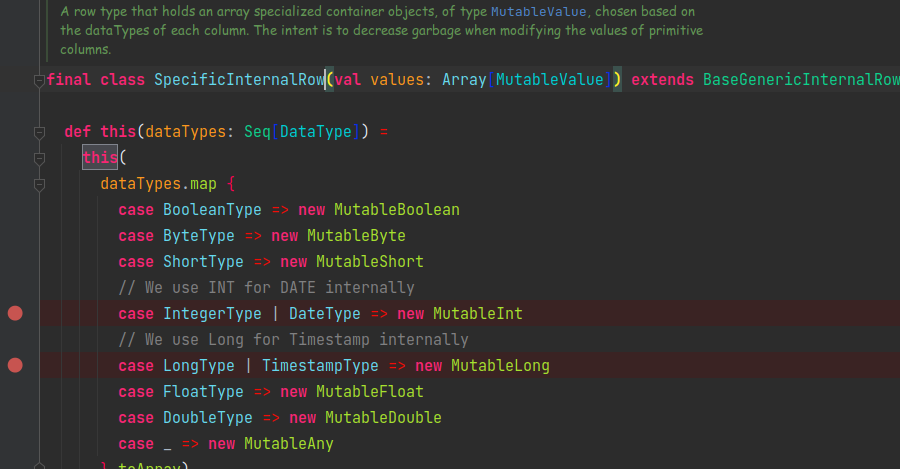Click IntegerType case pattern
900x469 pixels.
[212, 313]
